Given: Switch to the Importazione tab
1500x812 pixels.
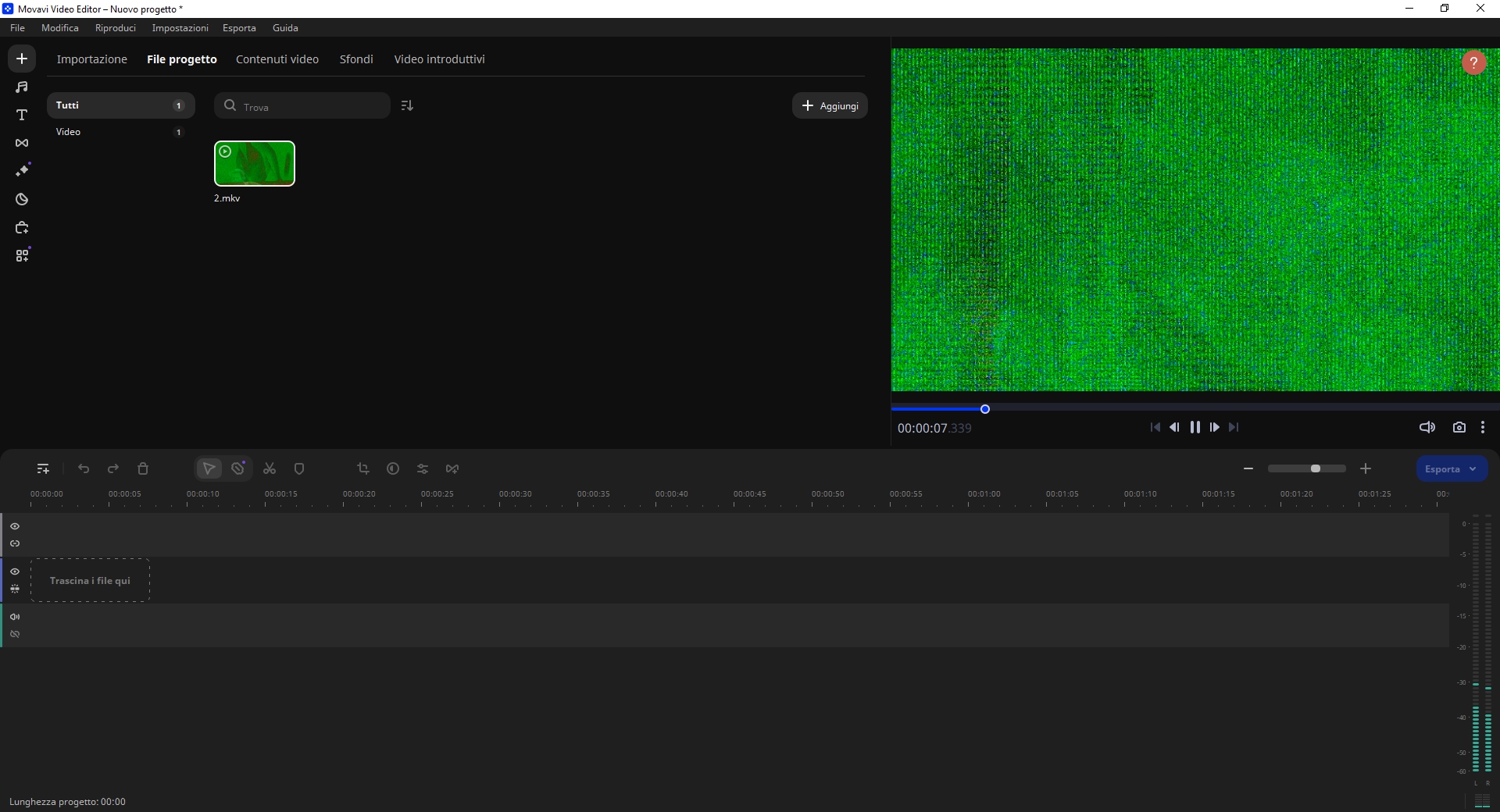Looking at the screenshot, I should (91, 59).
